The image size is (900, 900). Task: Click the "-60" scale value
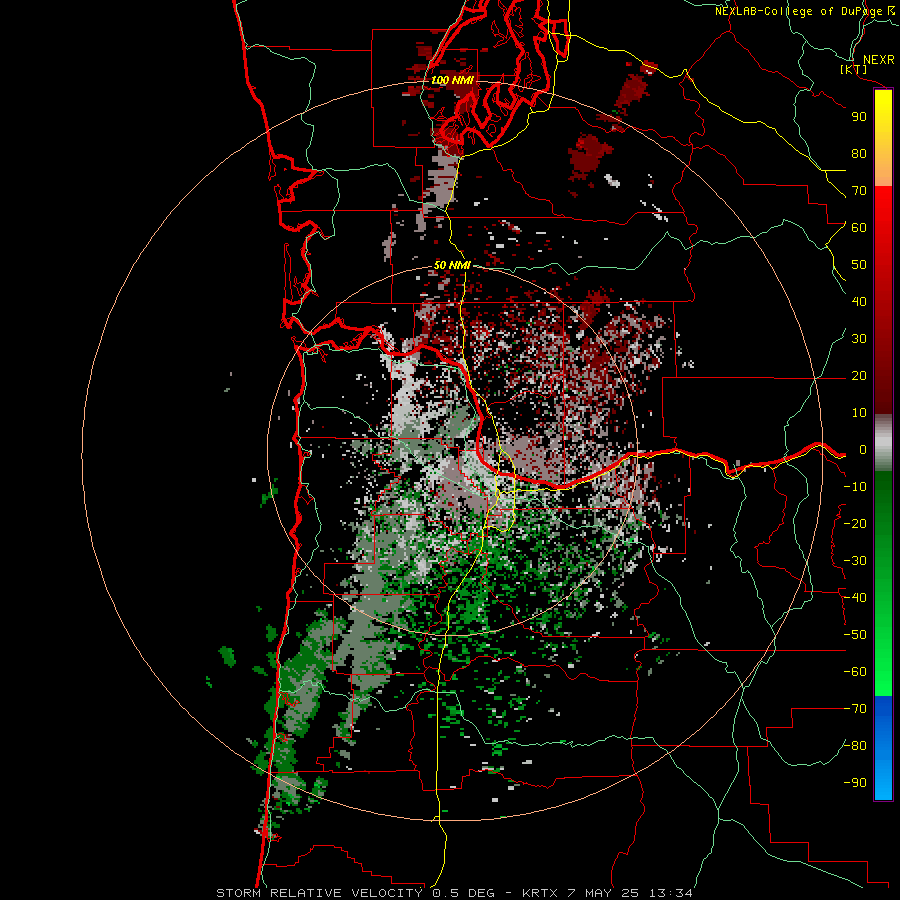click(855, 672)
